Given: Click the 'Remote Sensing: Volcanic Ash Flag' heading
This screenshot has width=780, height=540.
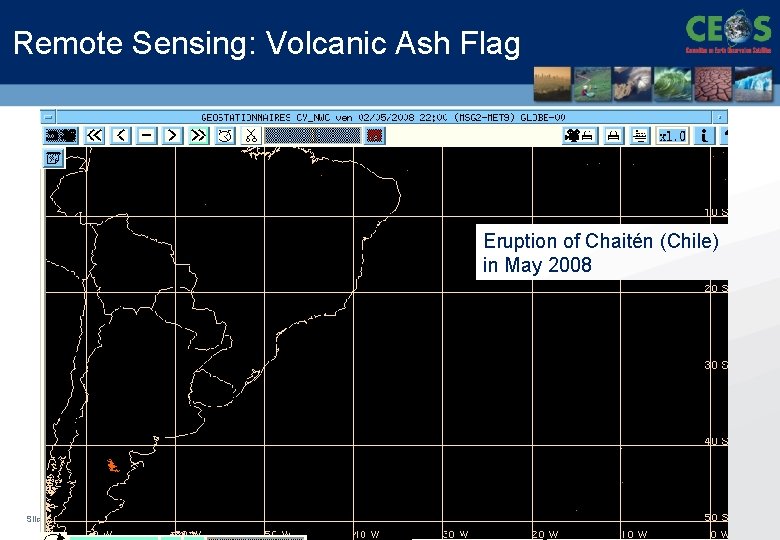Looking at the screenshot, I should 267,43.
